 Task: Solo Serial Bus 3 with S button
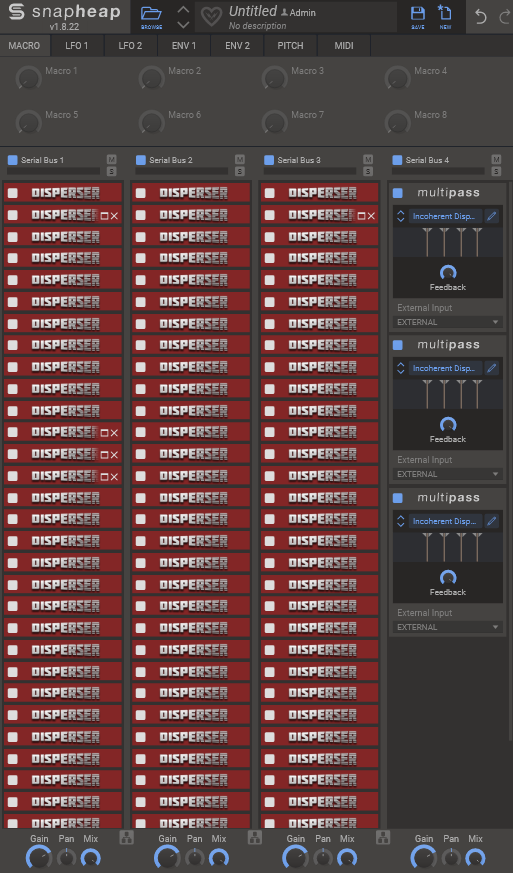[x=368, y=171]
